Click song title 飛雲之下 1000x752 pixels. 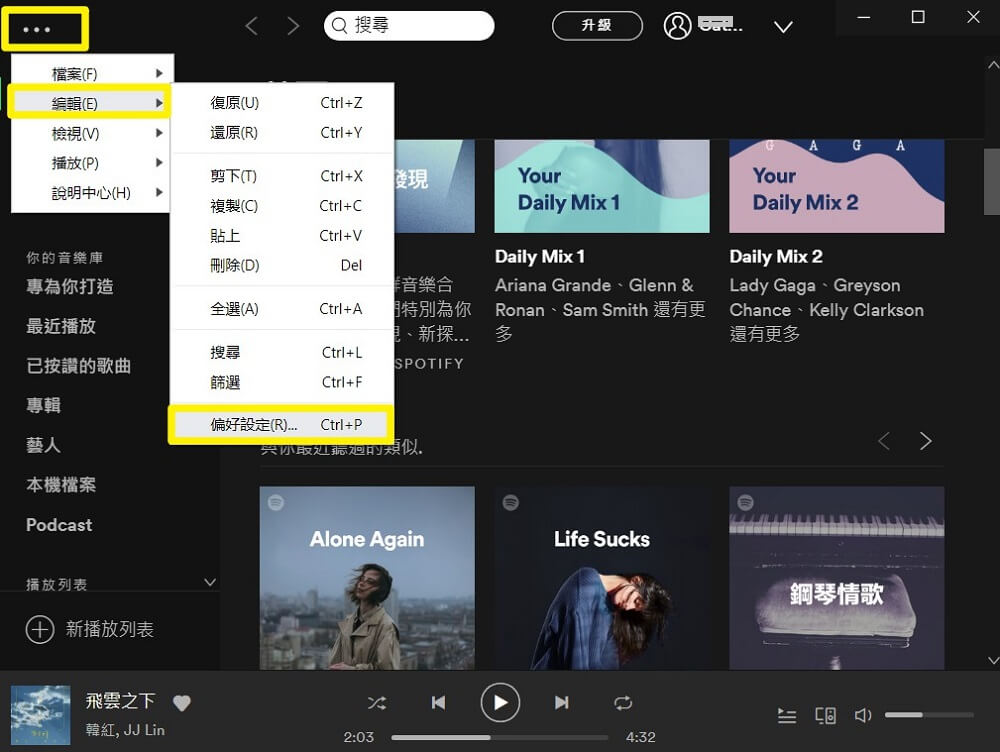(x=121, y=701)
